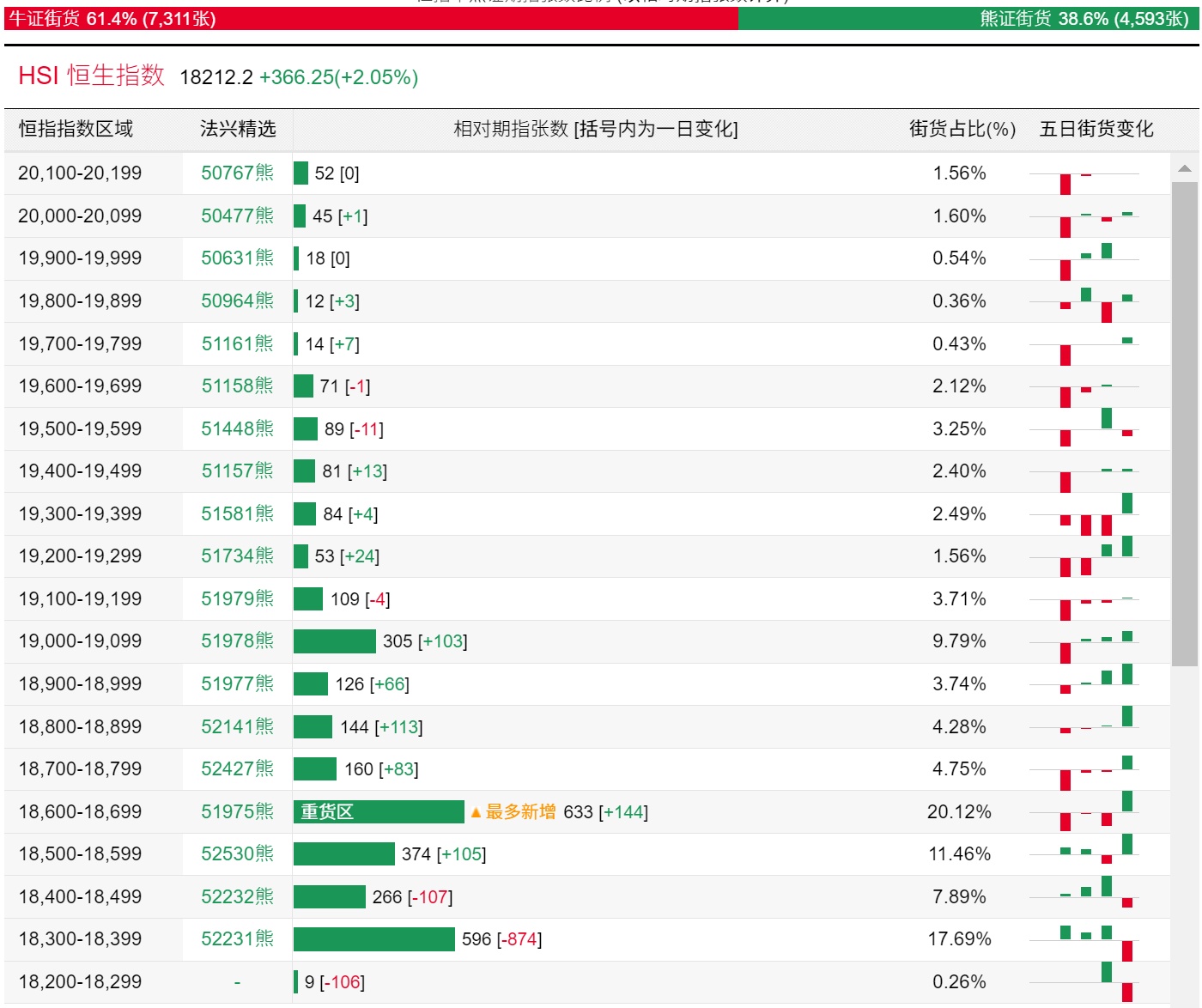Click the 144 [+113] value

(x=381, y=727)
